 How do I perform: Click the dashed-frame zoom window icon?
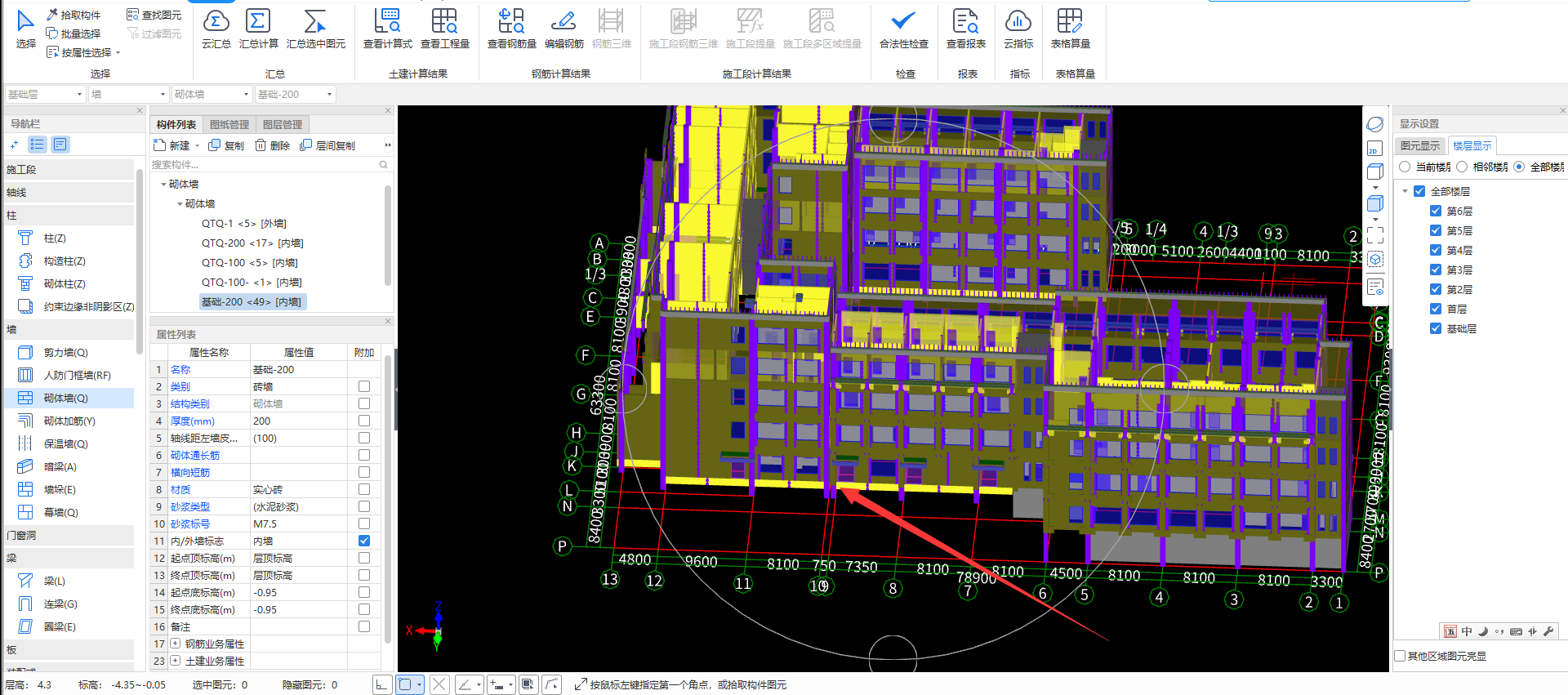pos(1375,236)
